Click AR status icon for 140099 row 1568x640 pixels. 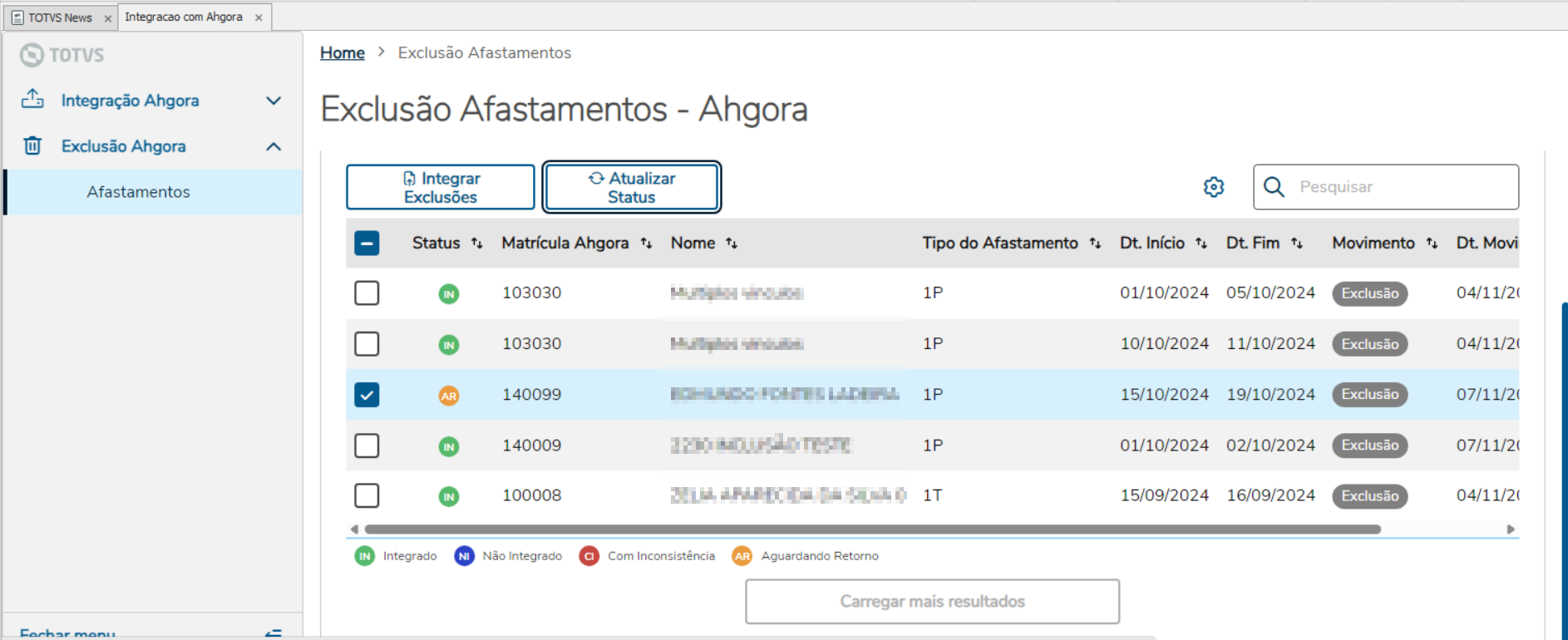click(449, 396)
